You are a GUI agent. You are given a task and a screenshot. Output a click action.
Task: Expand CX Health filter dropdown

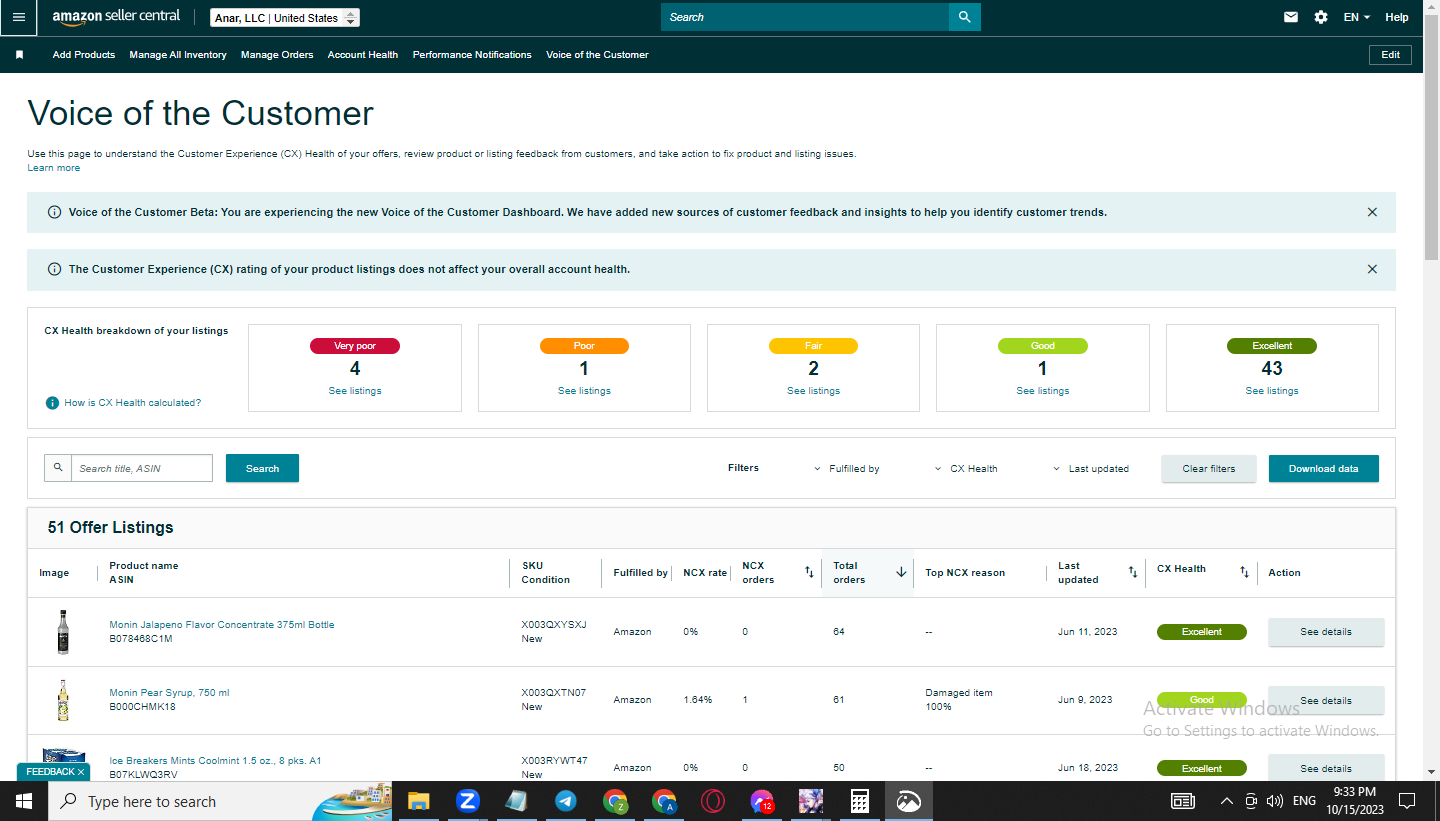966,468
